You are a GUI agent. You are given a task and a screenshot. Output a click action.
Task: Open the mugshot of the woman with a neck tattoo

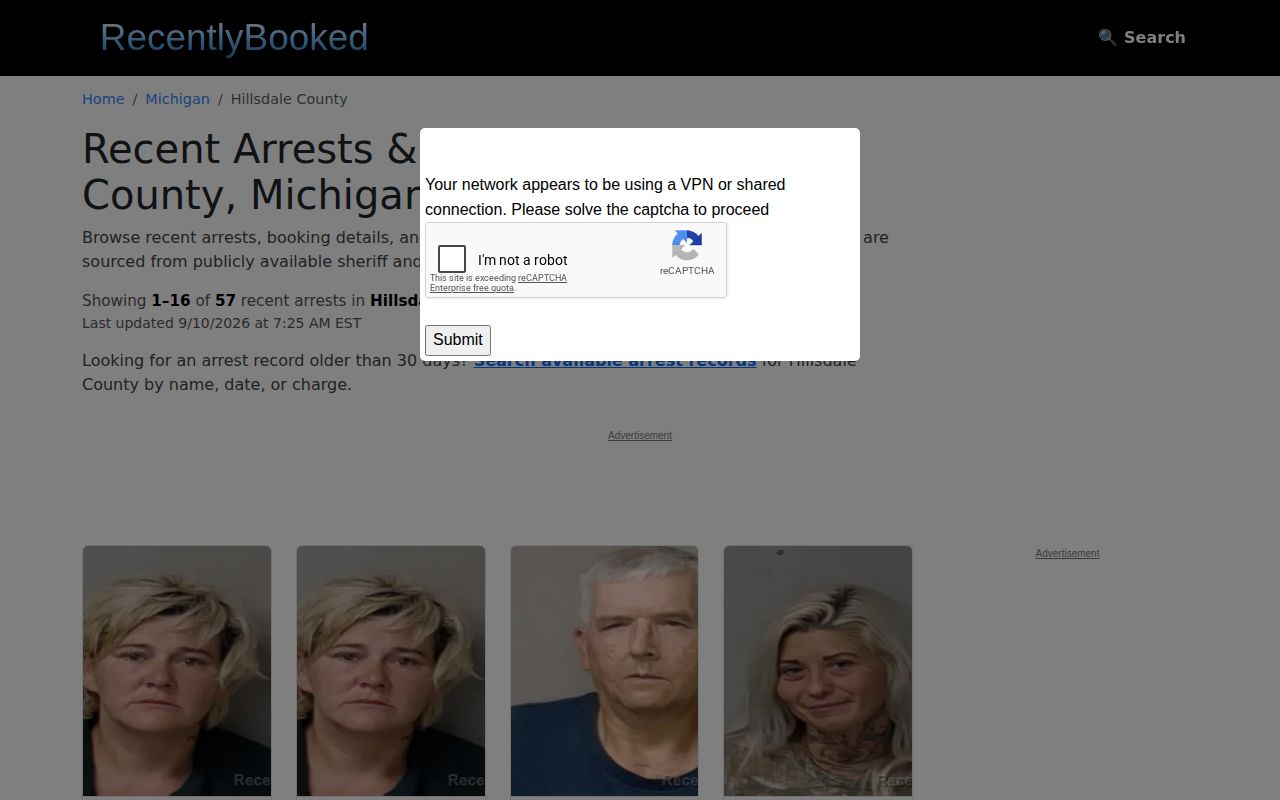point(818,671)
